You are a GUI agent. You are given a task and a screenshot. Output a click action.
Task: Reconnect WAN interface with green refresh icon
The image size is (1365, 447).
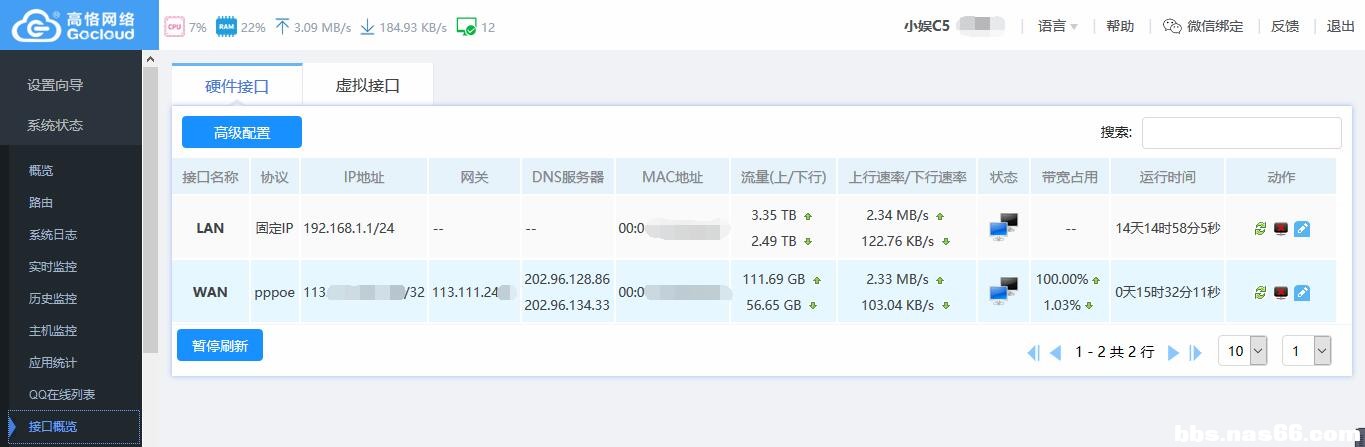tap(1260, 293)
